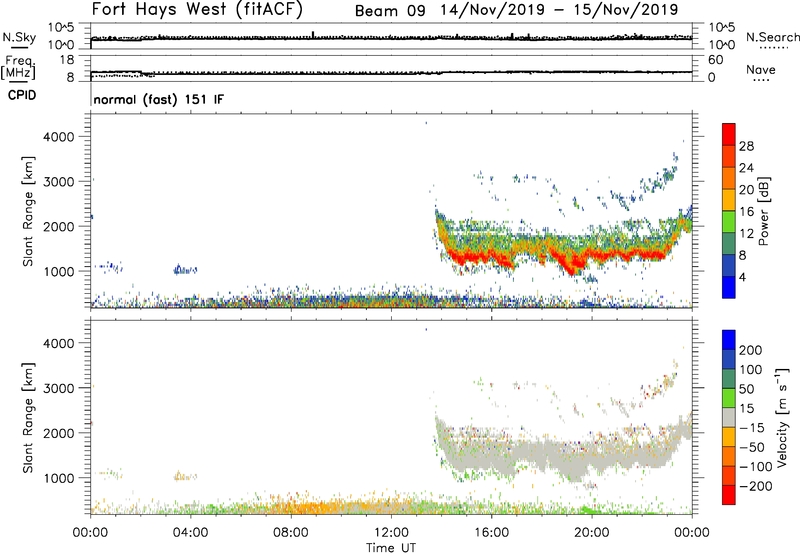The height and width of the screenshot is (554, 800).
Task: Click the 2000 tick in velocity panel
Action: coord(59,433)
